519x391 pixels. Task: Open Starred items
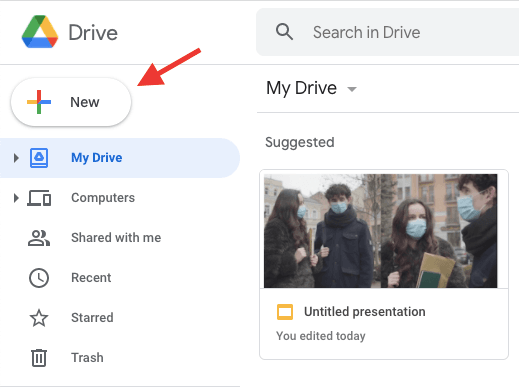[92, 318]
